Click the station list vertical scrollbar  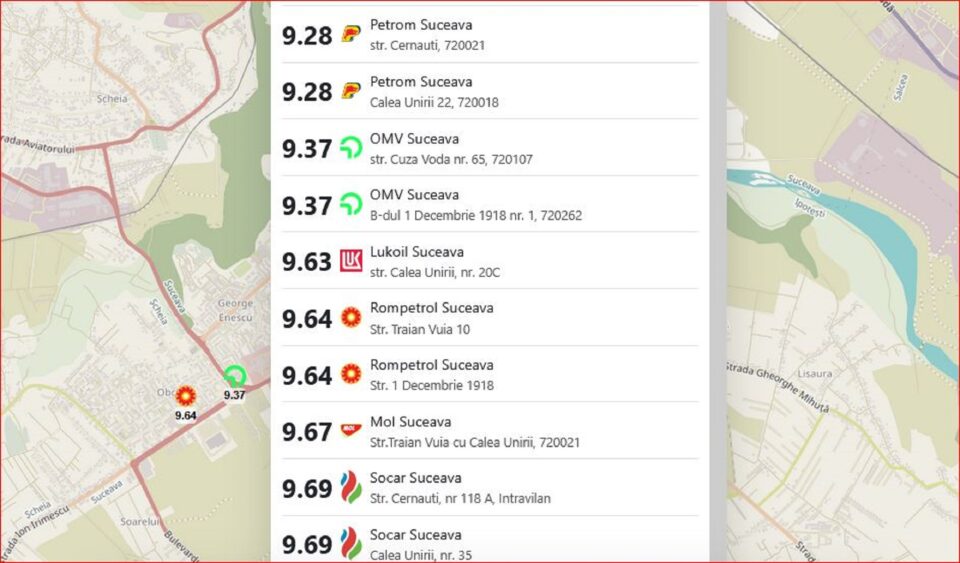tap(717, 280)
